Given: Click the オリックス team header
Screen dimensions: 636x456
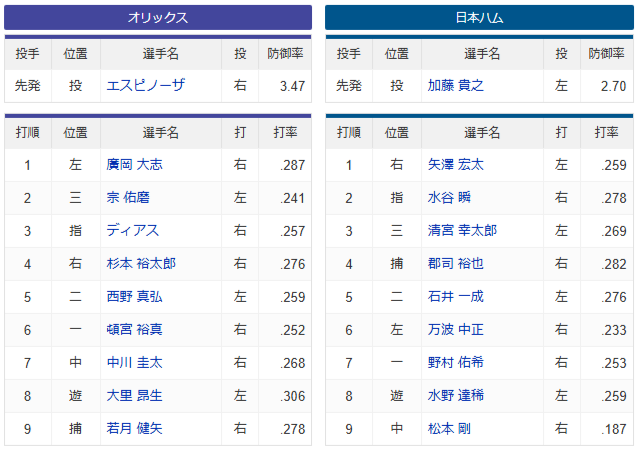Looking at the screenshot, I should [158, 17].
